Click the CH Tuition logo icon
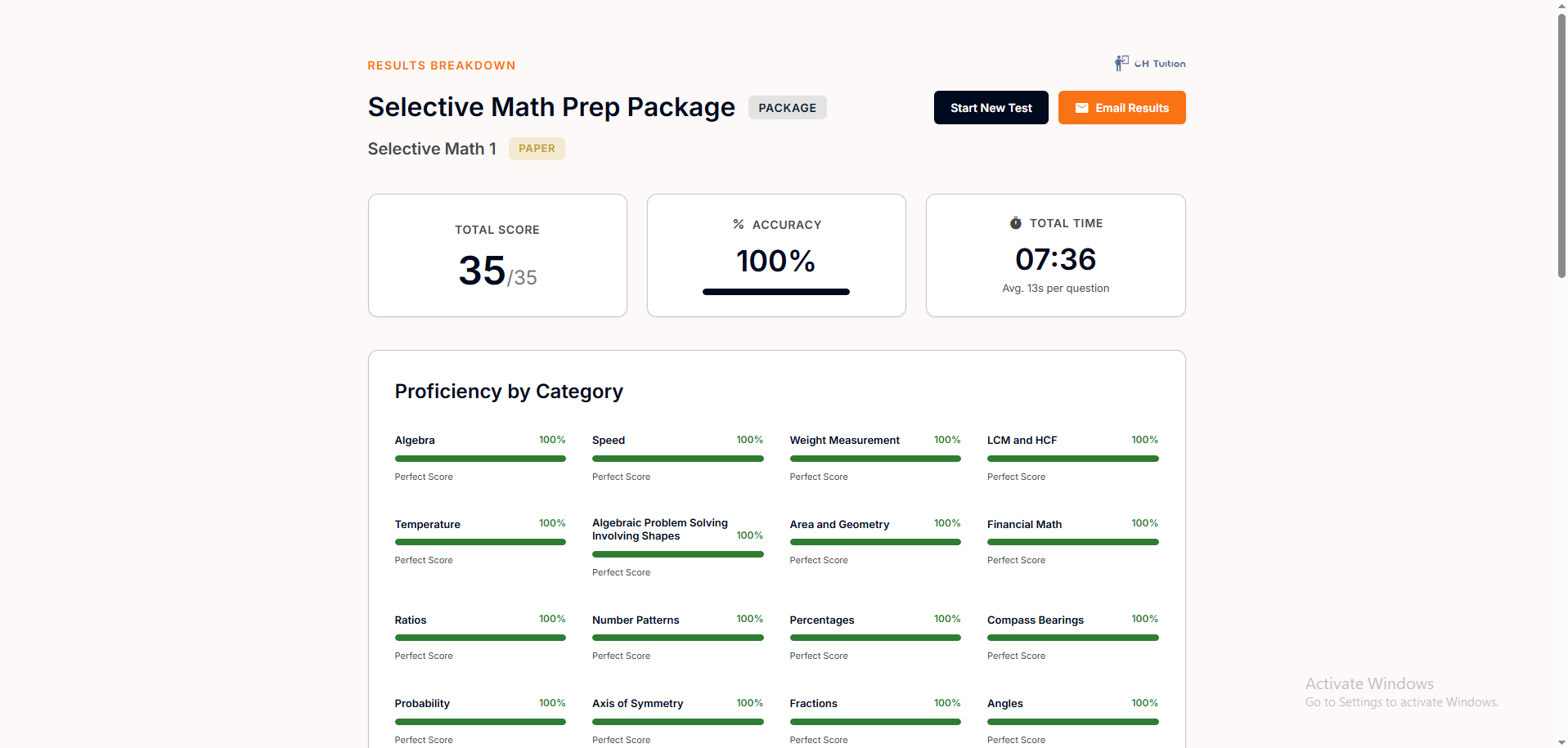Screen dimensions: 1568x748 tap(1121, 63)
